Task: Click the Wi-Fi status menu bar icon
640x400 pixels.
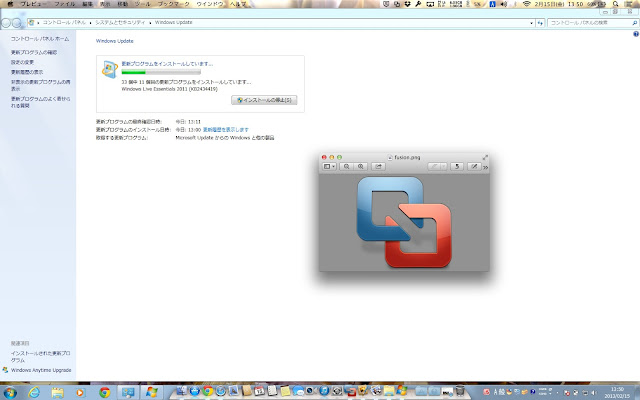Action: (527, 4)
